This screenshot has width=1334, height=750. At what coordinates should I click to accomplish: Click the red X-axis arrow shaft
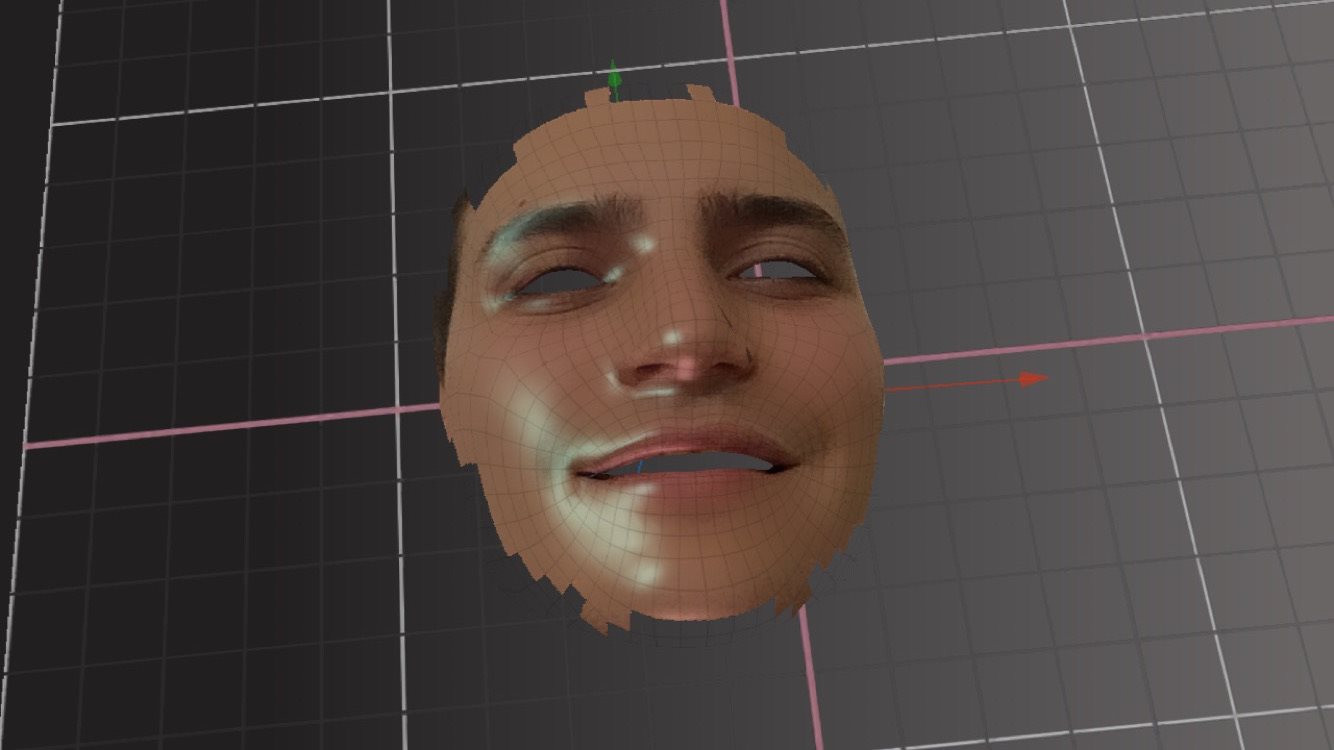(950, 384)
